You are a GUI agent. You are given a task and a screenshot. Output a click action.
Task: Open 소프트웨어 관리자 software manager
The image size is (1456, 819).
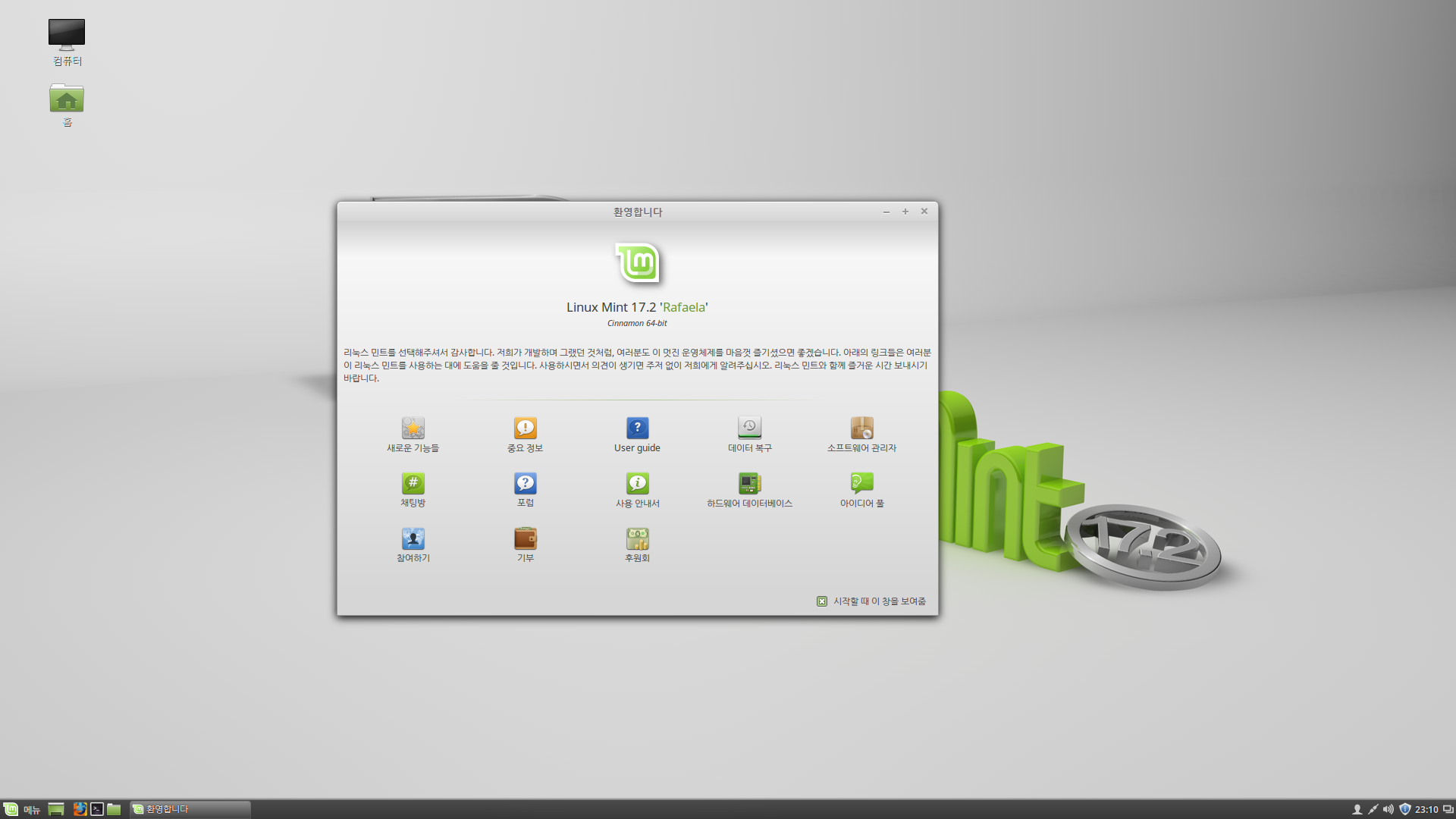(861, 435)
